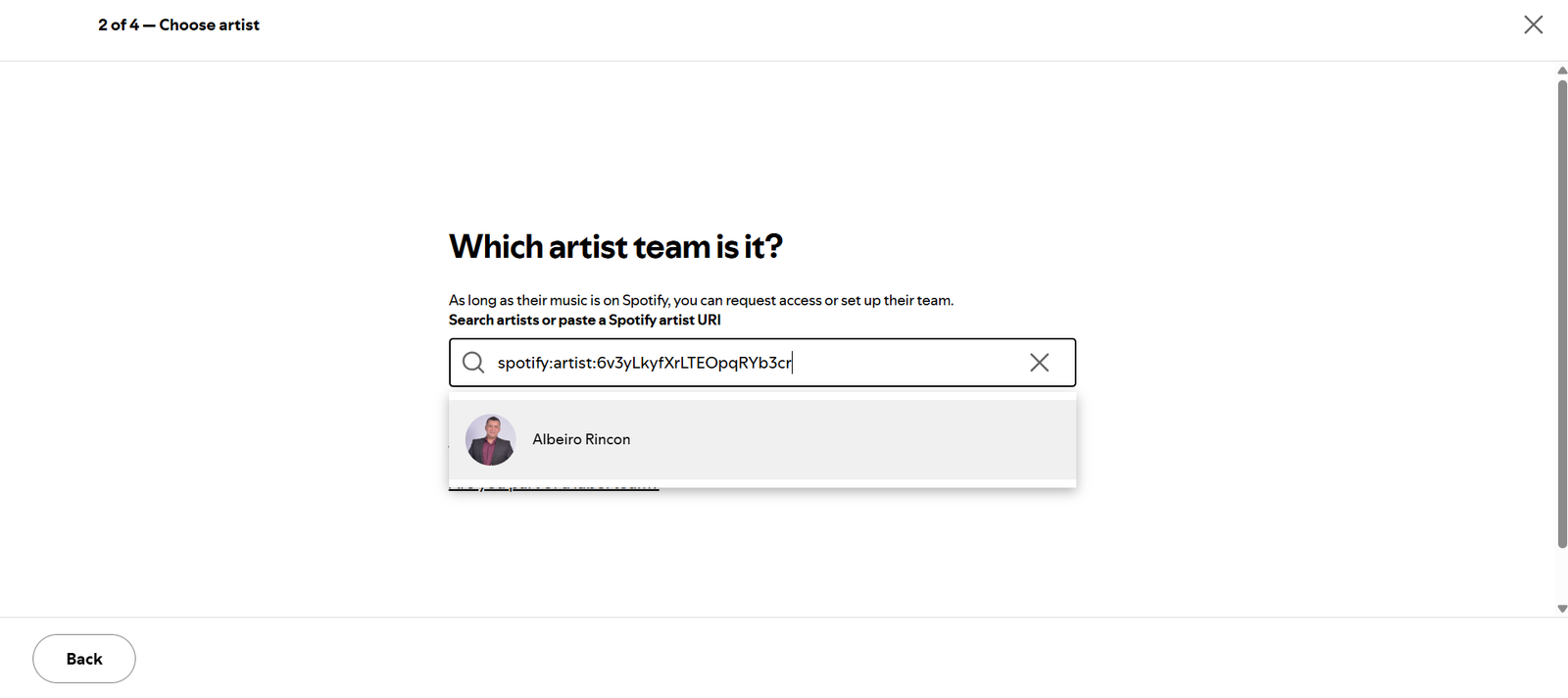Choose the Albeiro Rincon search result
Viewport: 1568px width, 698px height.
(x=762, y=439)
